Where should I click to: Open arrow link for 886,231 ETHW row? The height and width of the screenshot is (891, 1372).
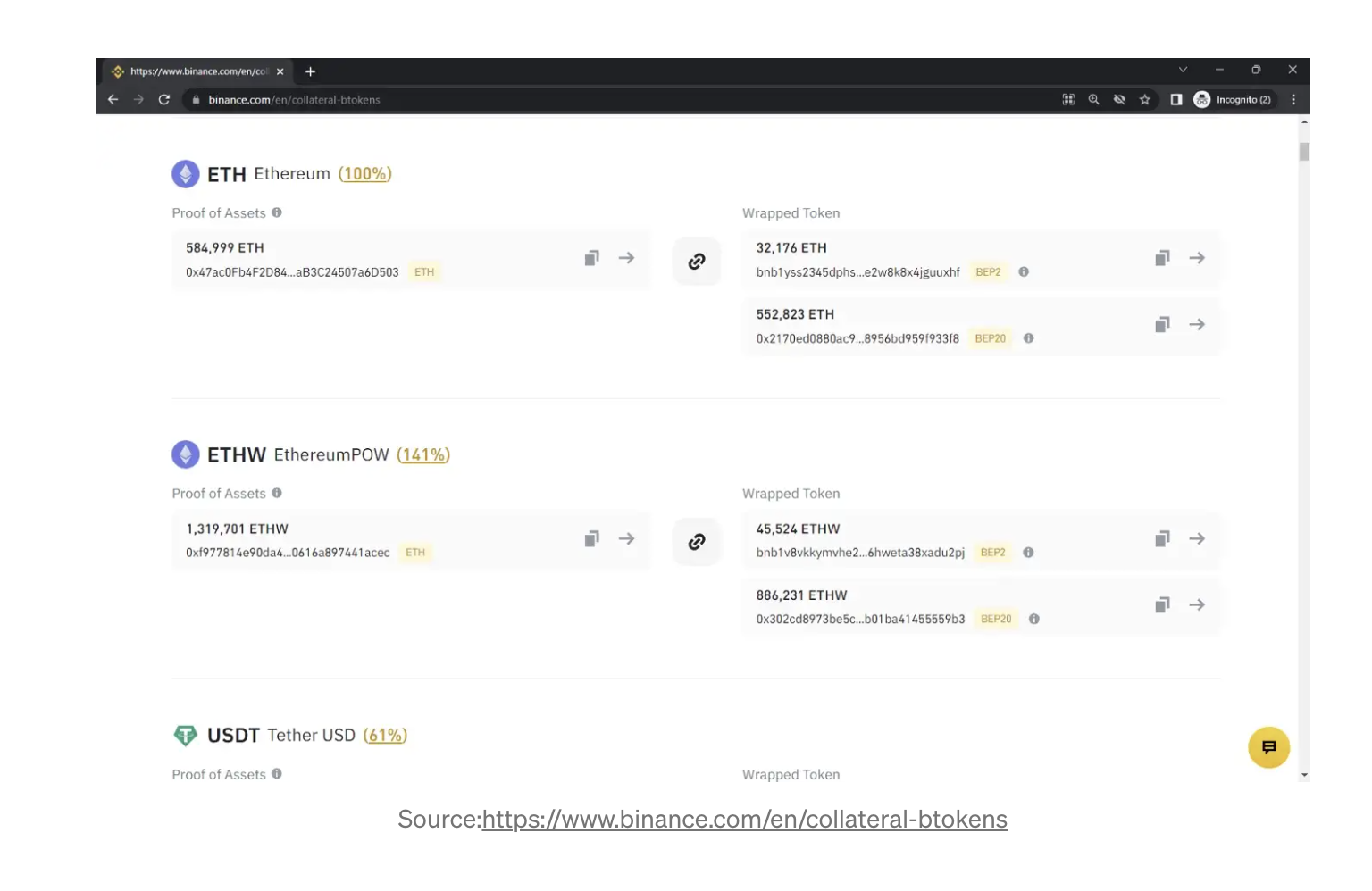(x=1197, y=604)
